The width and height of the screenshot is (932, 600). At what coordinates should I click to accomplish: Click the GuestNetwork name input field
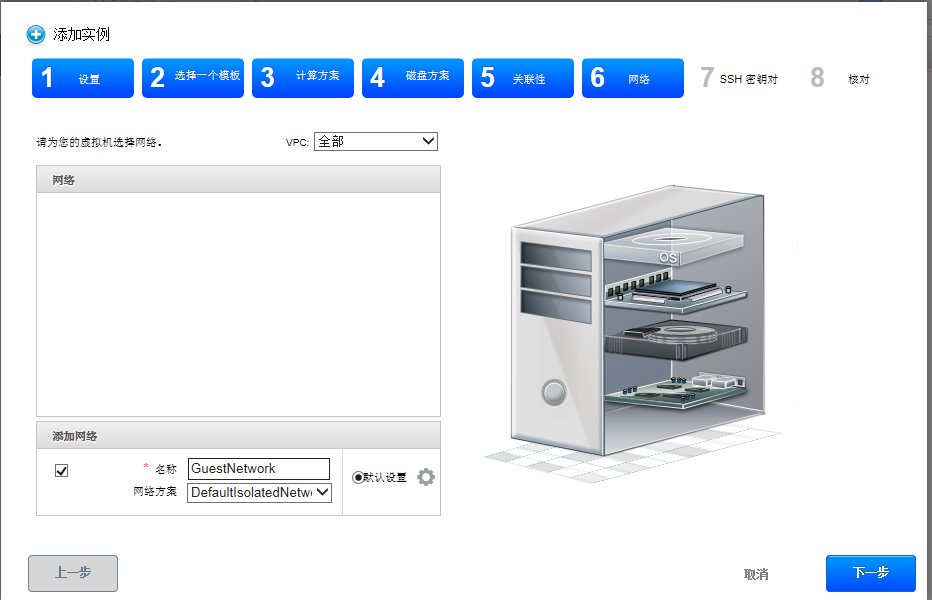click(259, 469)
